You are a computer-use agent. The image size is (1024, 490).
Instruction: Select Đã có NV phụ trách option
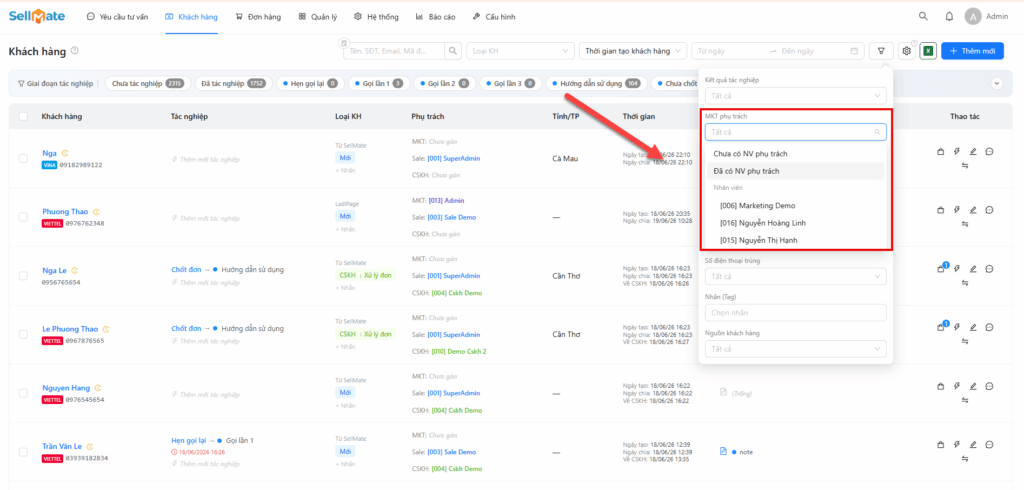[x=795, y=171]
